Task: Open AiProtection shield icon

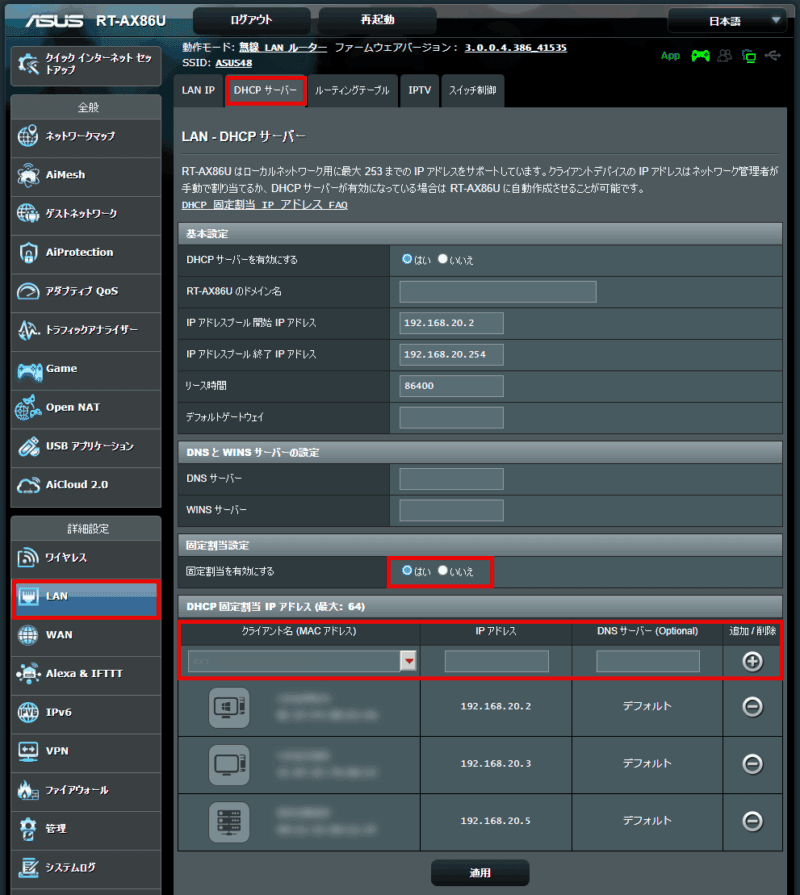Action: [x=28, y=253]
